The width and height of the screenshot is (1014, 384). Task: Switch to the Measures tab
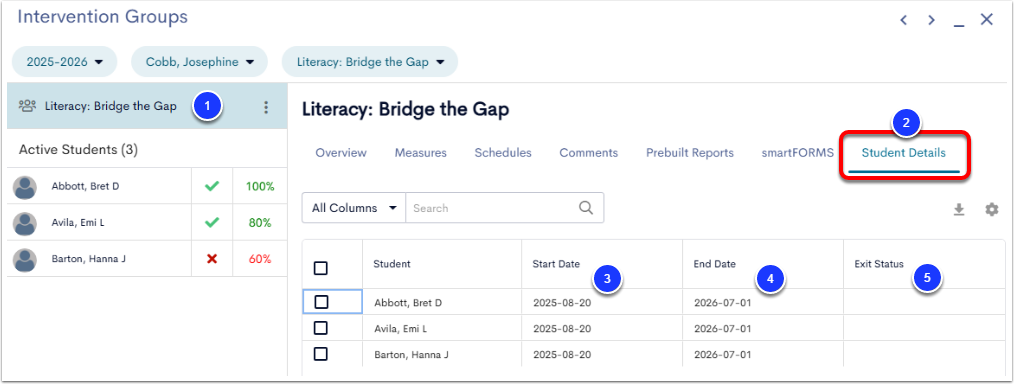[x=421, y=153]
